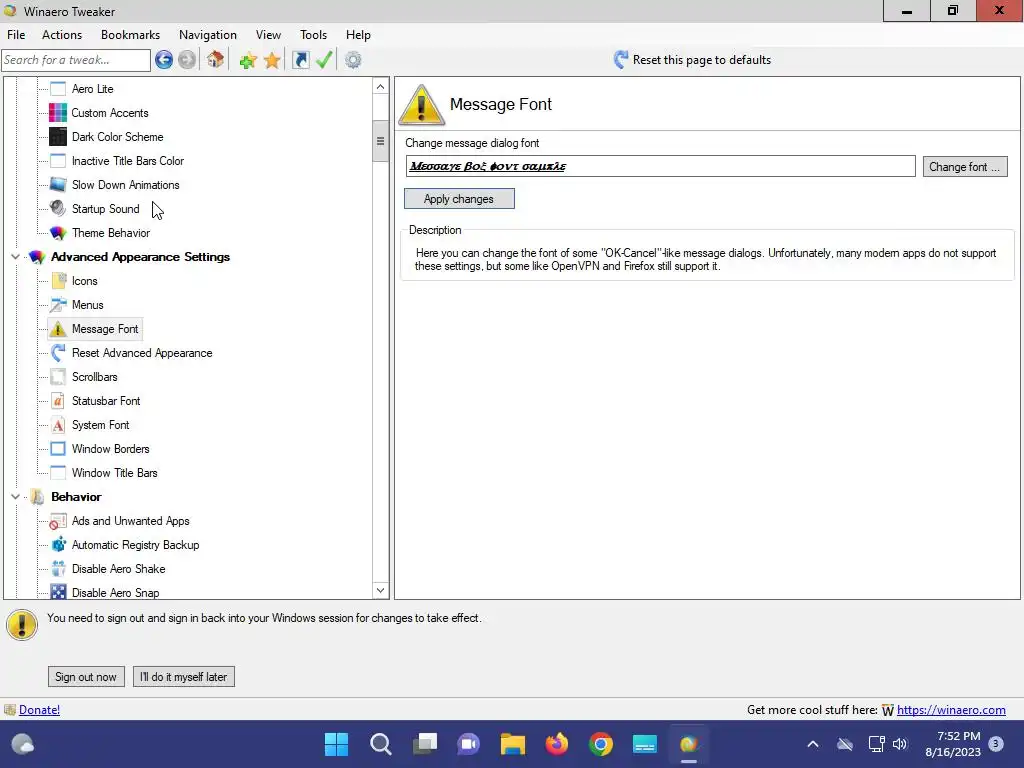The image size is (1024, 768).
Task: Click Apply changes button
Action: point(459,199)
